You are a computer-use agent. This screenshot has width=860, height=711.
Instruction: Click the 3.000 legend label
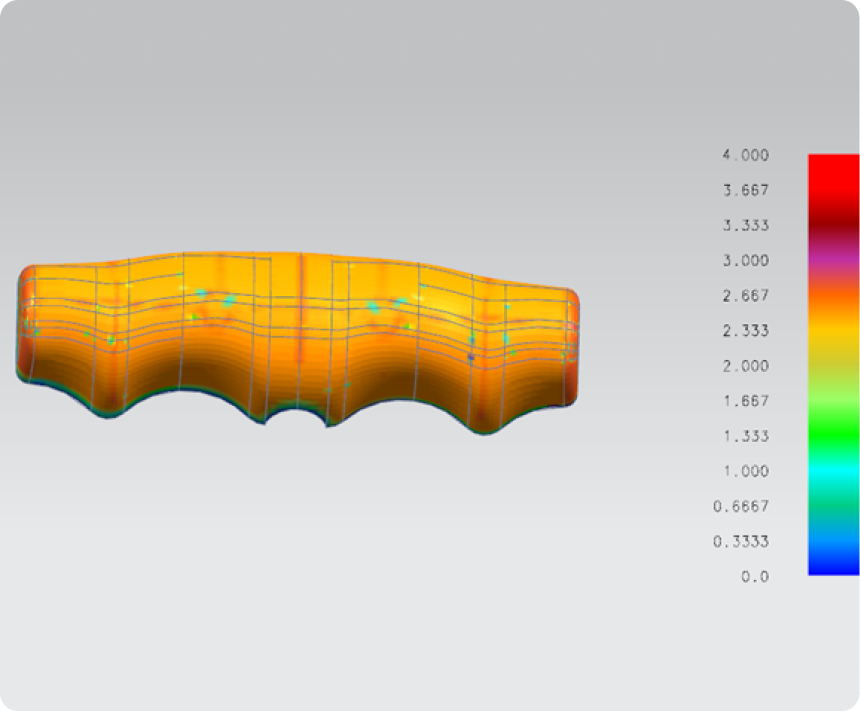tap(745, 260)
